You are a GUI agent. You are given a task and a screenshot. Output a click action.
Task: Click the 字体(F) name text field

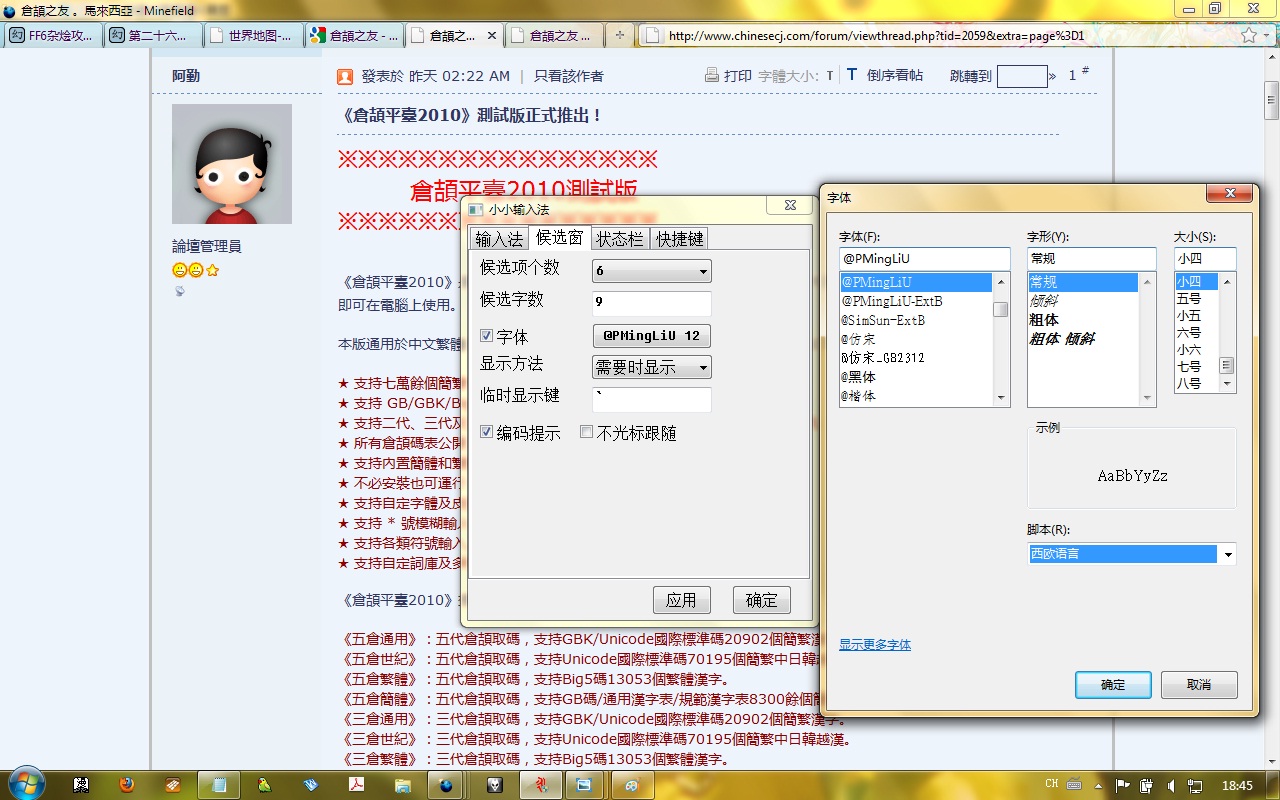coord(925,259)
